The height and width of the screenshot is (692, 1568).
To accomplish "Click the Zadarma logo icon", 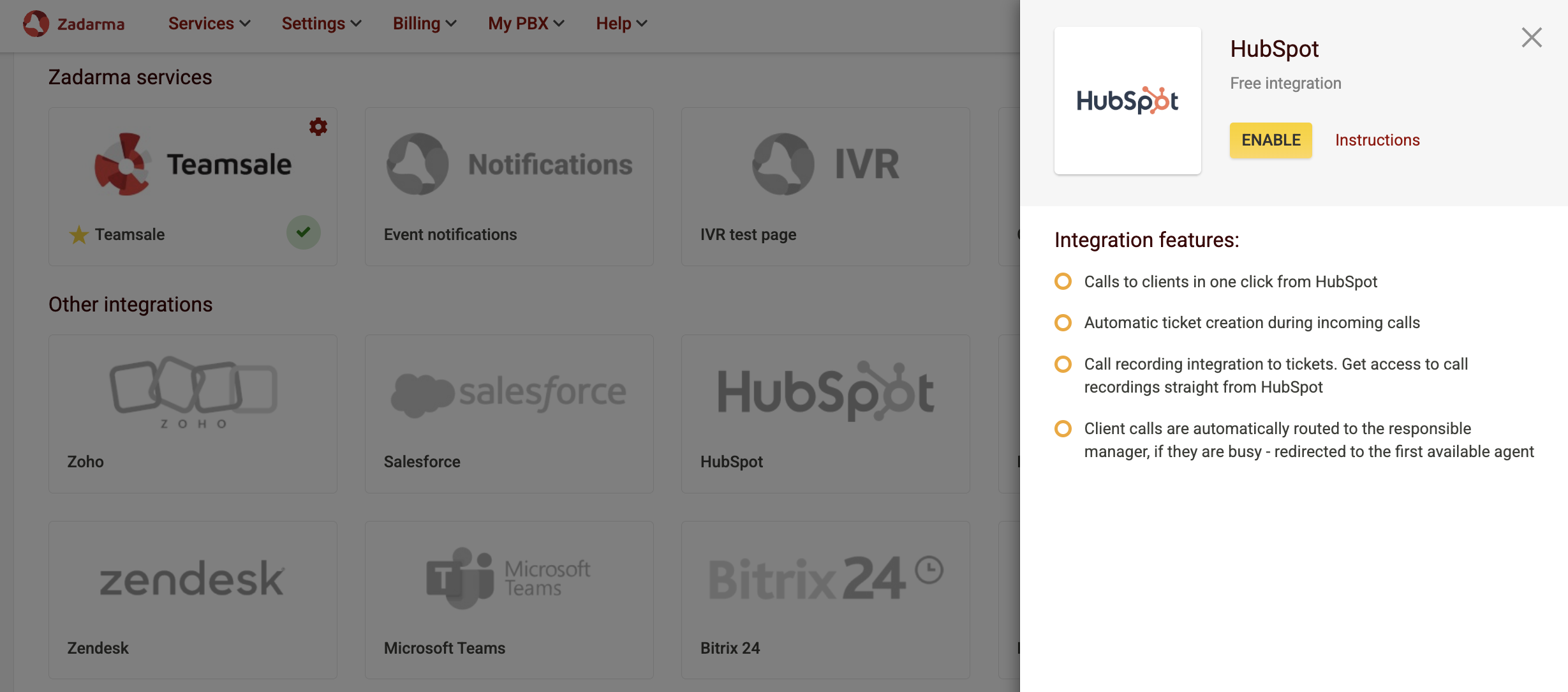I will (36, 24).
